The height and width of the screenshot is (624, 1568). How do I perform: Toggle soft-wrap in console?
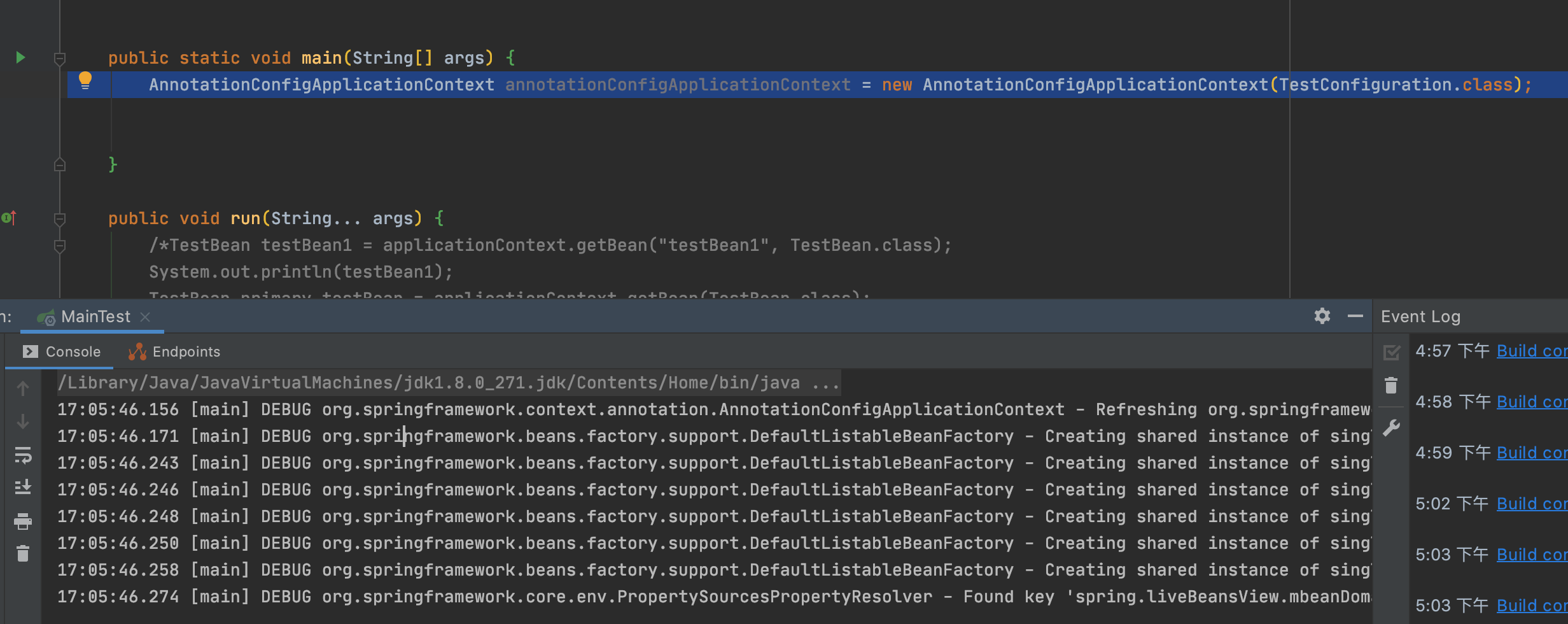click(x=23, y=455)
